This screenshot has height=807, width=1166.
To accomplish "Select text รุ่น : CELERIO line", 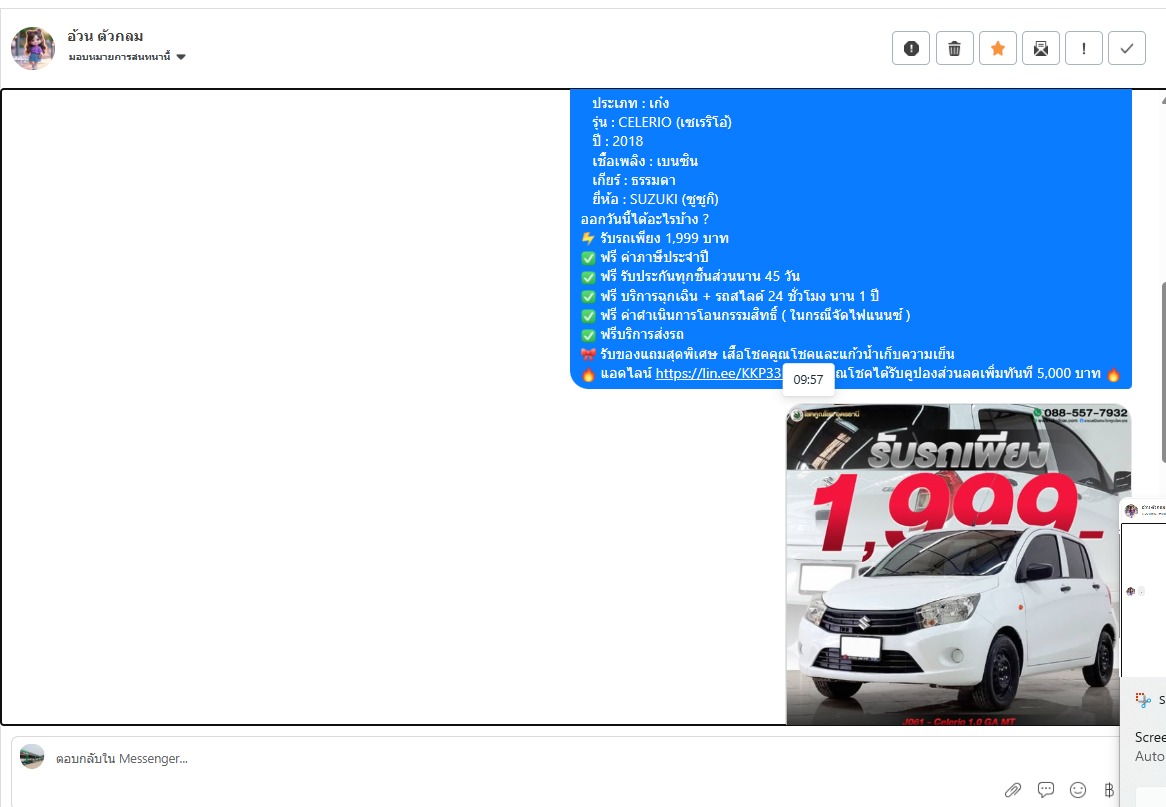I will coord(662,122).
